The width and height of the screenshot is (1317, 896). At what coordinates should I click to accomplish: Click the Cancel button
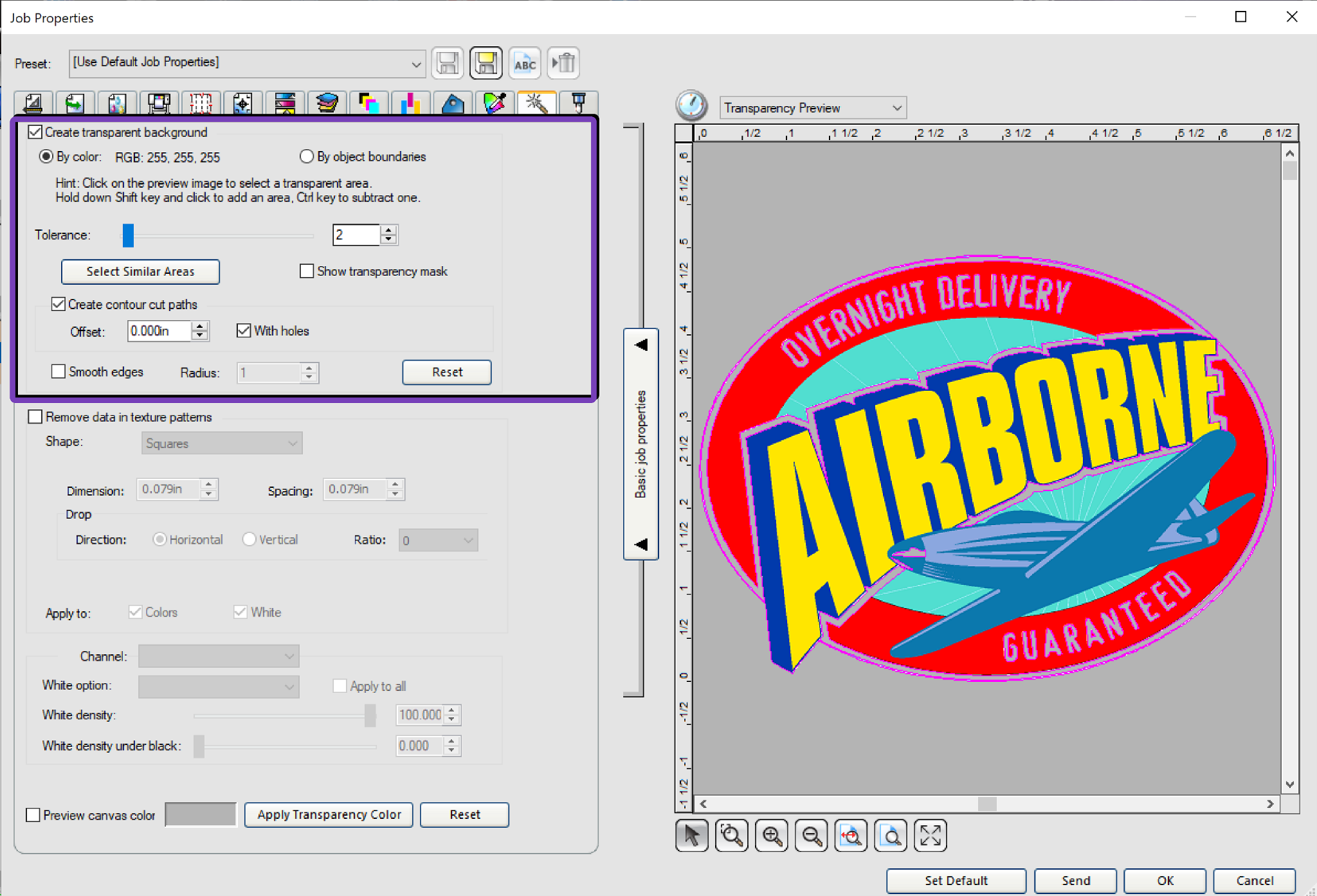click(1255, 881)
